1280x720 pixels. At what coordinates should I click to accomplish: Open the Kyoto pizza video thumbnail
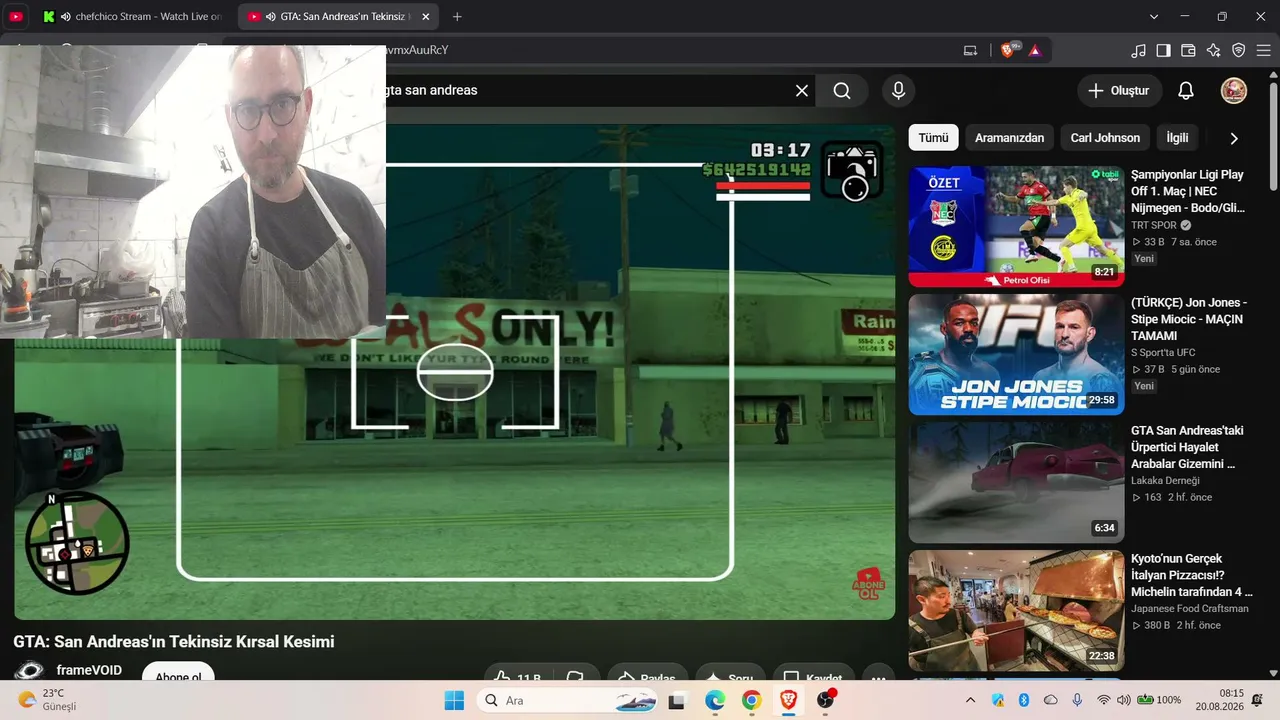1016,610
